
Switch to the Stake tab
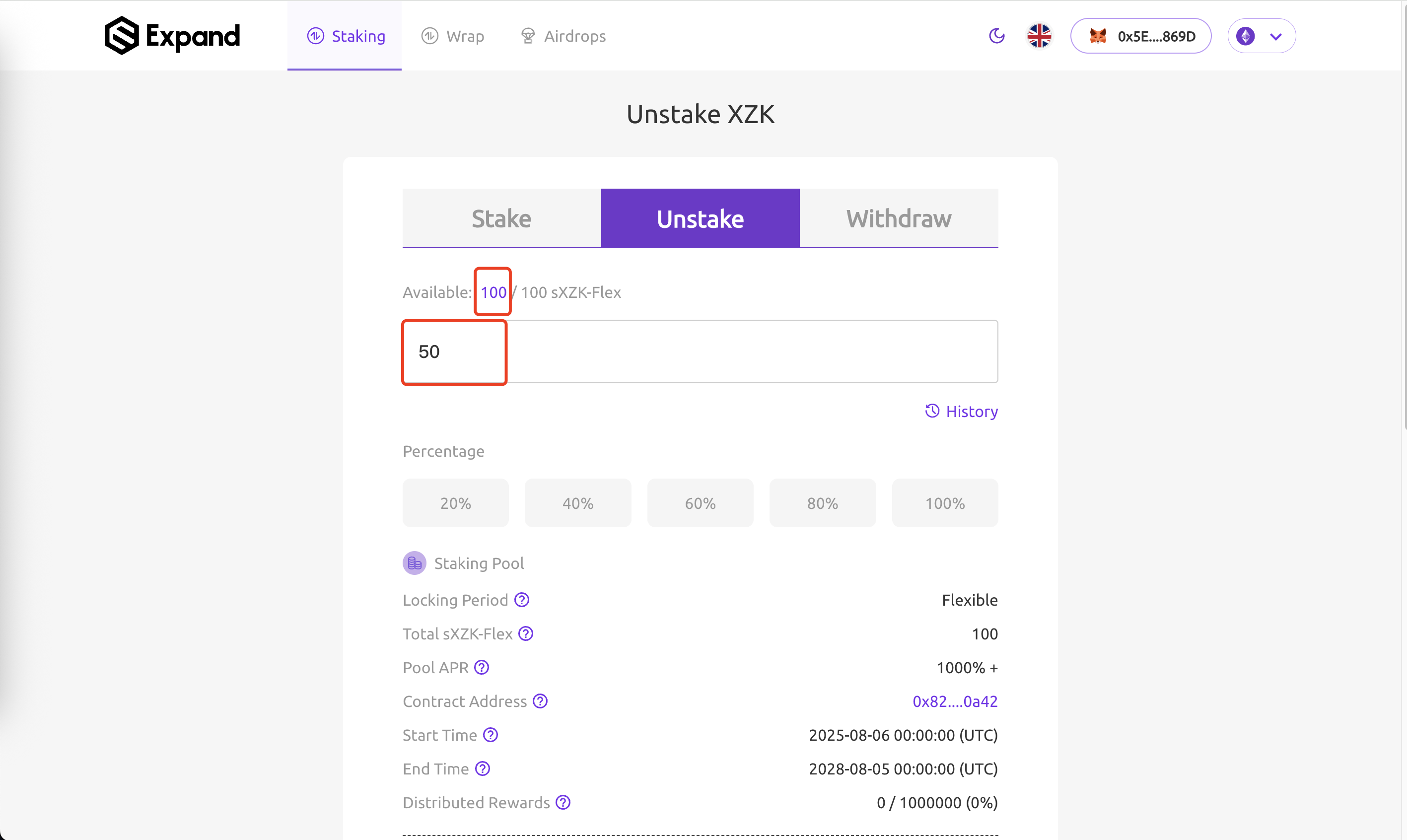(x=501, y=218)
